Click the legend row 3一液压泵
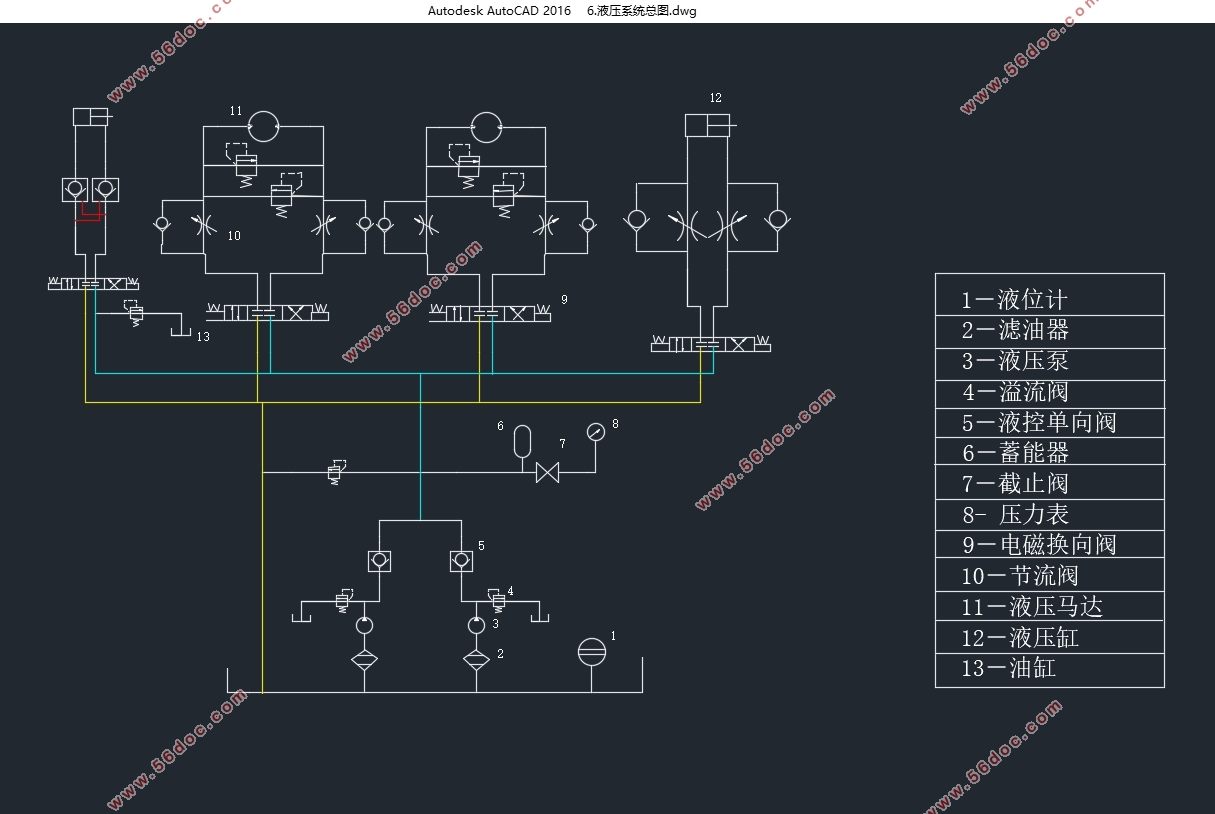Screen dimensions: 1215x814 (x=1050, y=361)
